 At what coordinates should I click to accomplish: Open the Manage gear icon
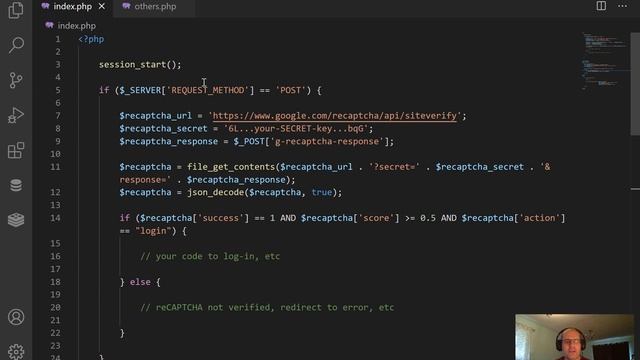(16, 352)
